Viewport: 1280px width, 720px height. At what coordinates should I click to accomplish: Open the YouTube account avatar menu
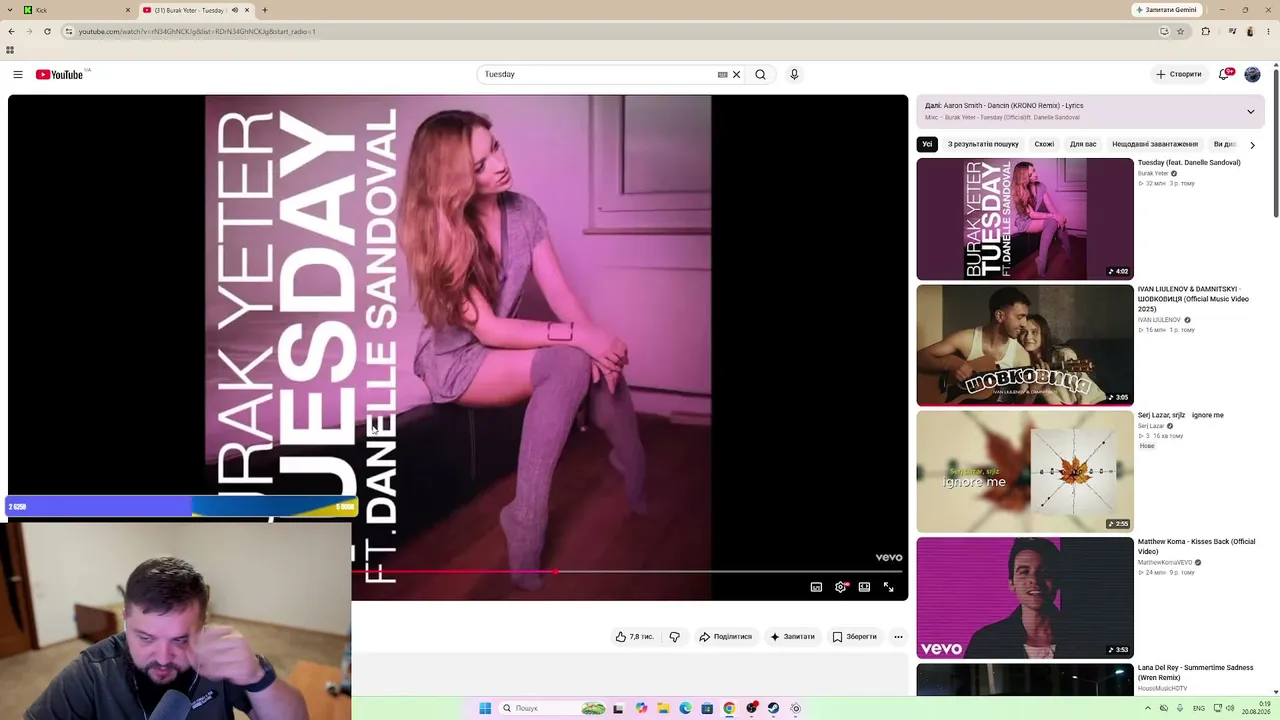pyautogui.click(x=1252, y=74)
